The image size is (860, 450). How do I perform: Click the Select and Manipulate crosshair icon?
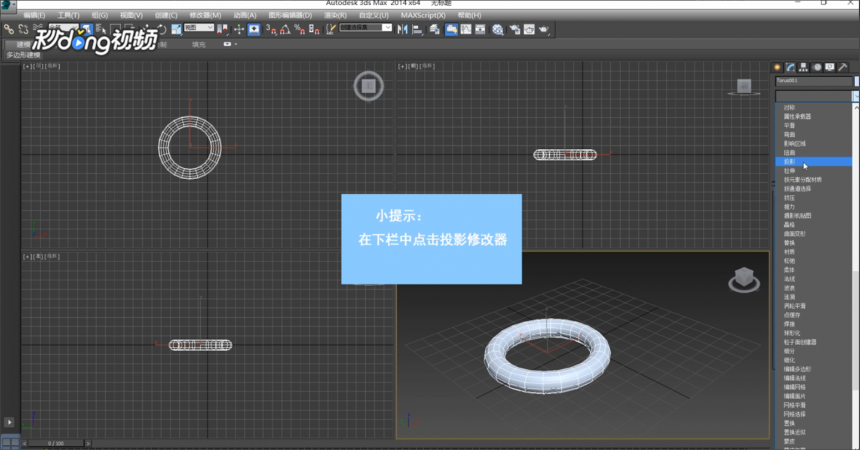point(239,29)
